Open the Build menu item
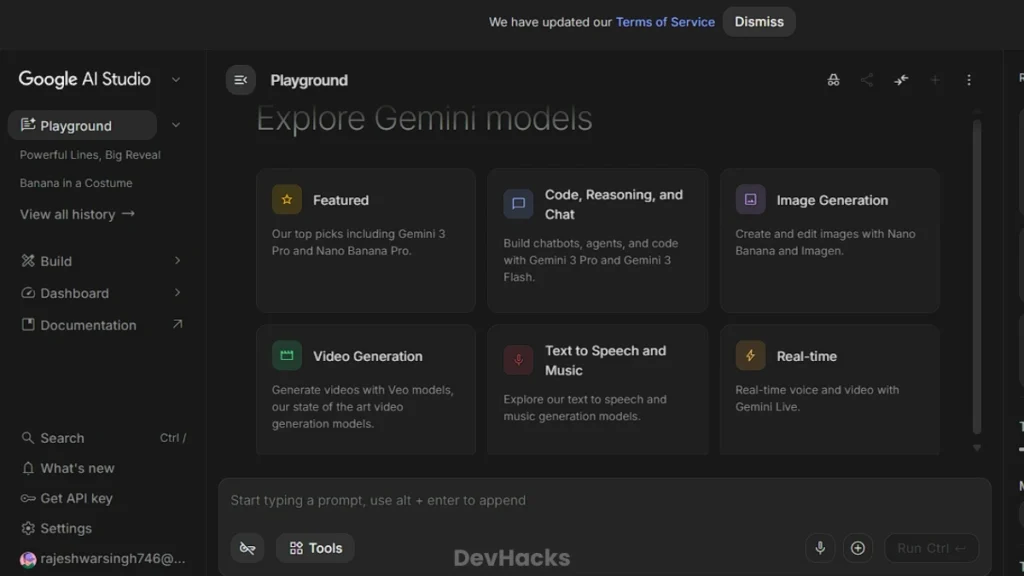The height and width of the screenshot is (576, 1024). click(102, 261)
